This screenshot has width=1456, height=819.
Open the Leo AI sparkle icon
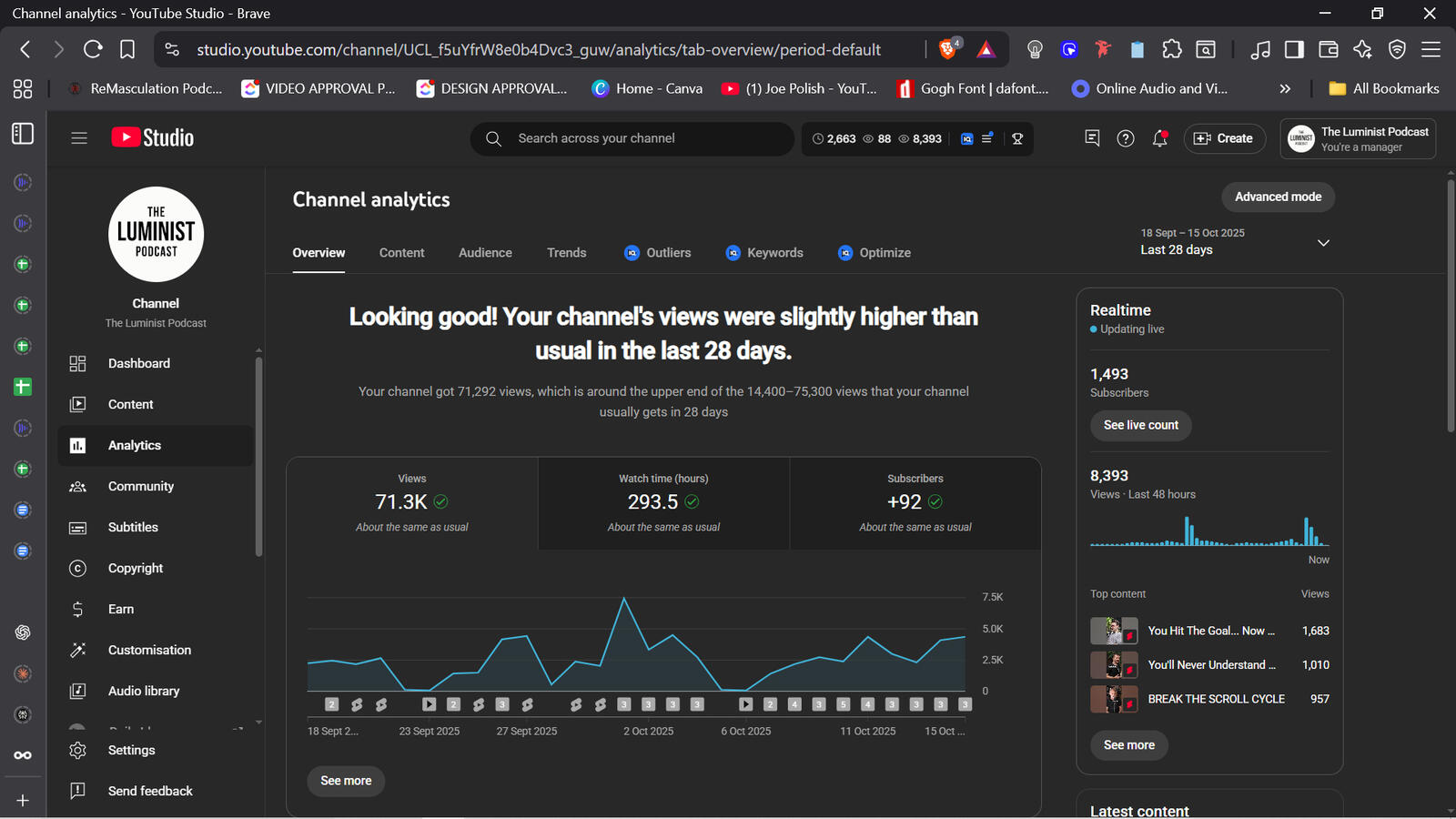tap(1362, 49)
